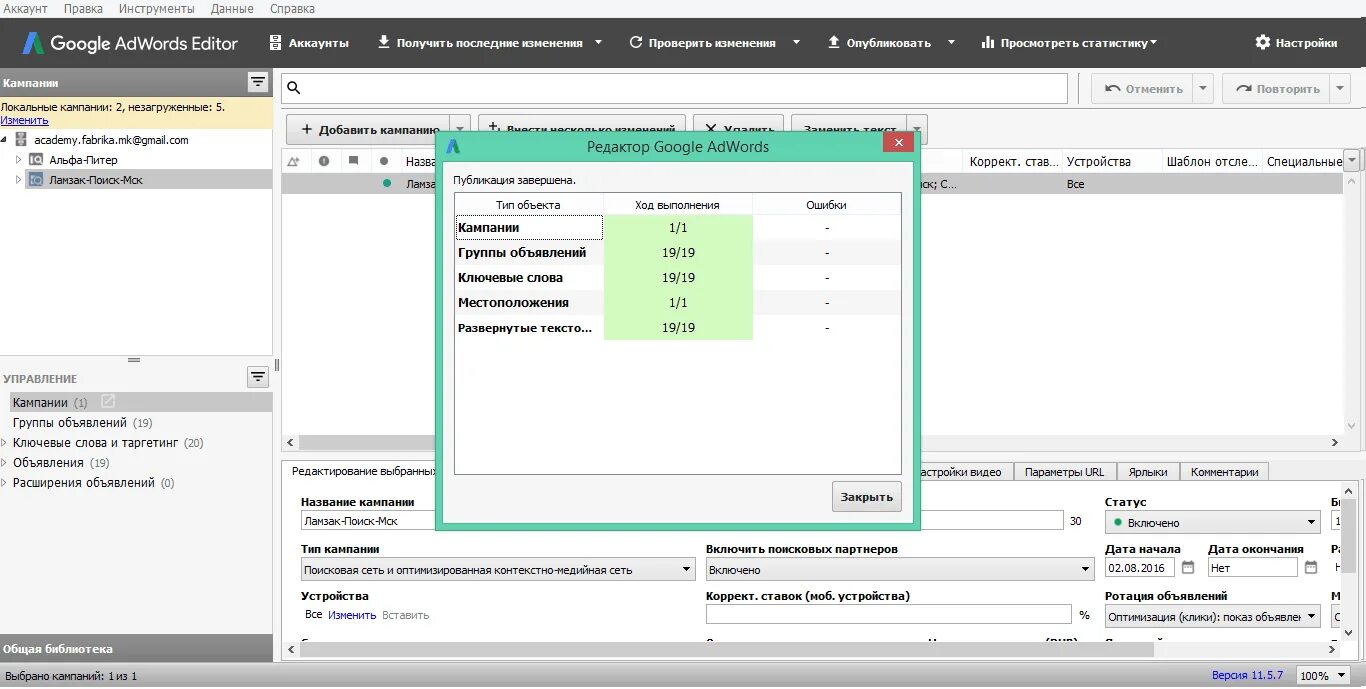The image size is (1366, 689).
Task: Open Просмотреть статистику chart button
Action: pos(1068,43)
